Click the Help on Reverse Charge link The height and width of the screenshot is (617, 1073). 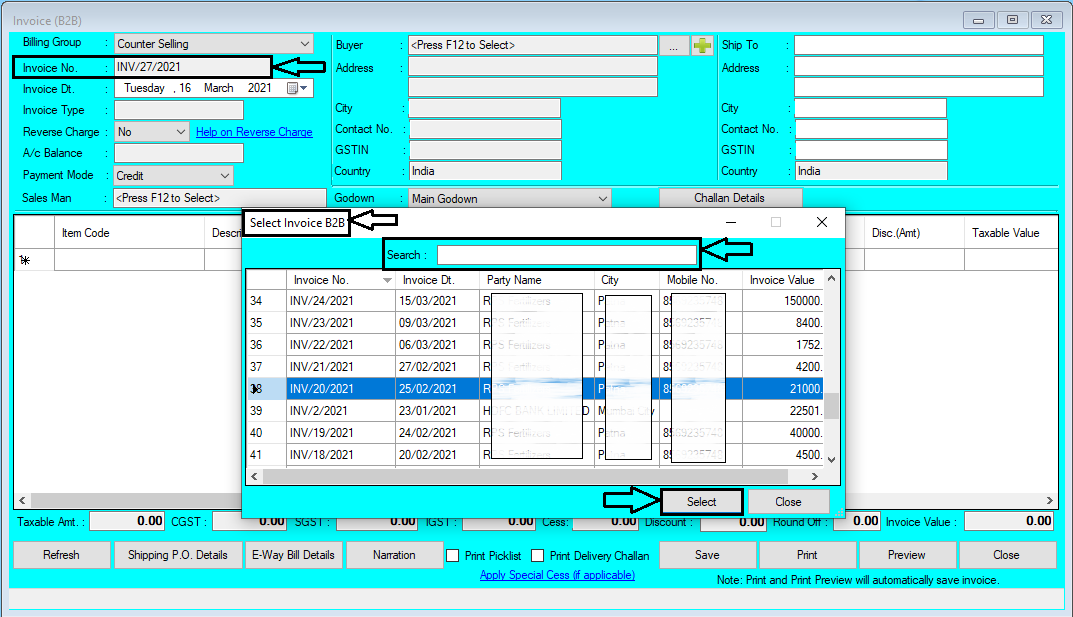253,131
